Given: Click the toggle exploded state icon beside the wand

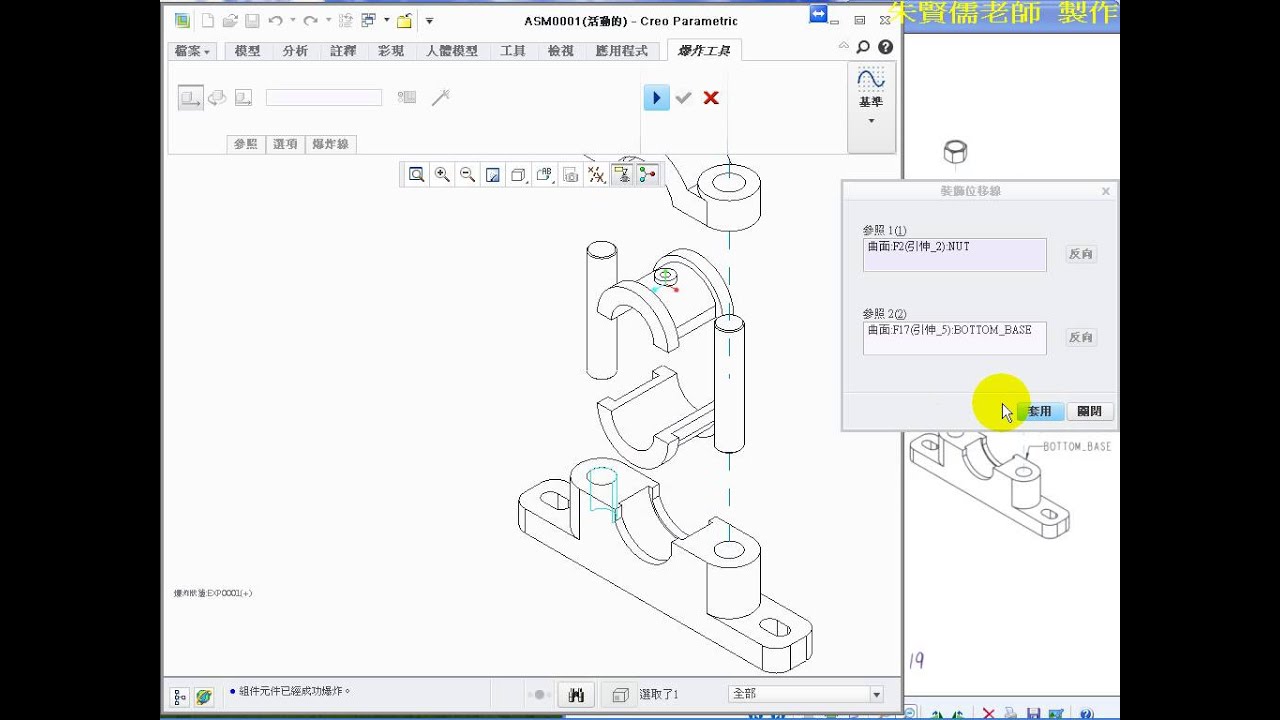Looking at the screenshot, I should coord(406,97).
